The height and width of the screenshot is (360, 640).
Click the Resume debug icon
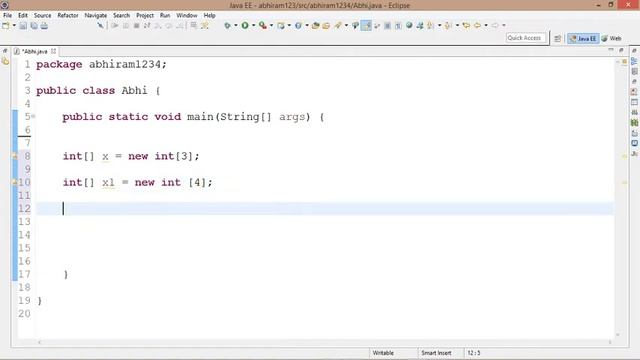pos(115,25)
